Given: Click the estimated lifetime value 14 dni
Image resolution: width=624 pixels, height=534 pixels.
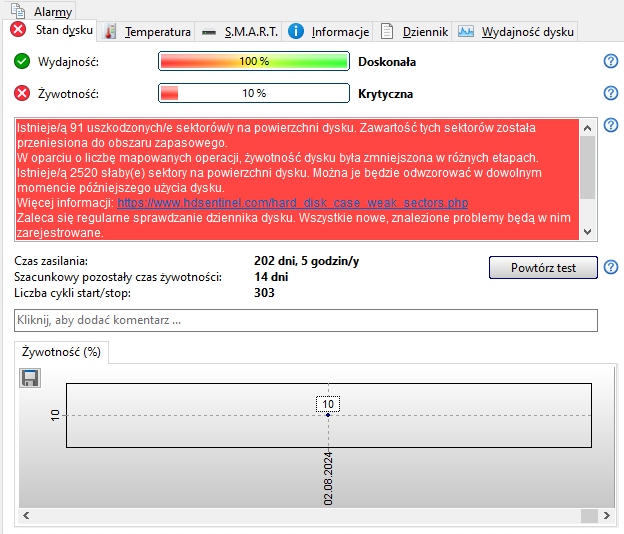Looking at the screenshot, I should pos(271,277).
